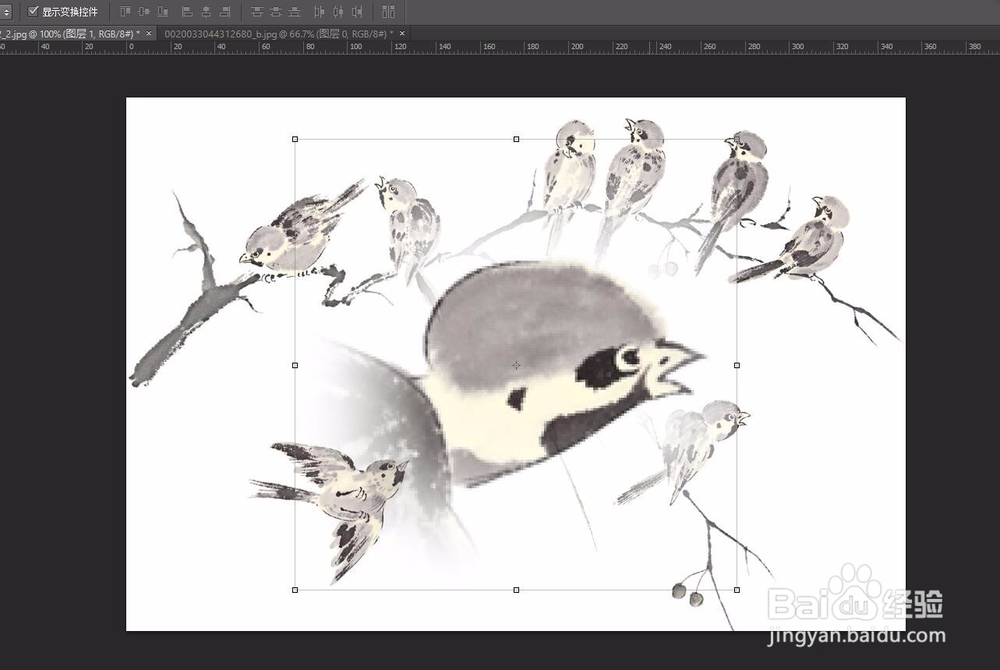Viewport: 1000px width, 670px height.
Task: Click the right-middle transform handle
Action: pyautogui.click(x=737, y=365)
